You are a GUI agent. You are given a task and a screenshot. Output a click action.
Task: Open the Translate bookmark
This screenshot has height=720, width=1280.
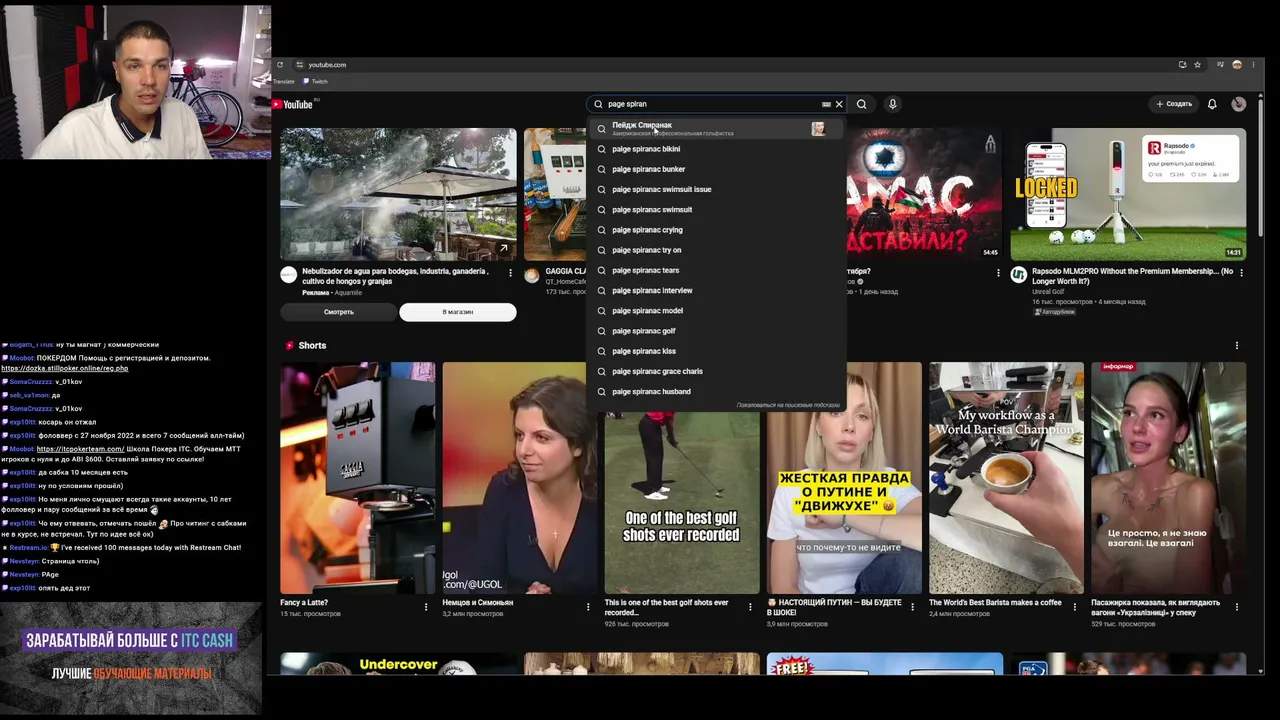(x=284, y=82)
